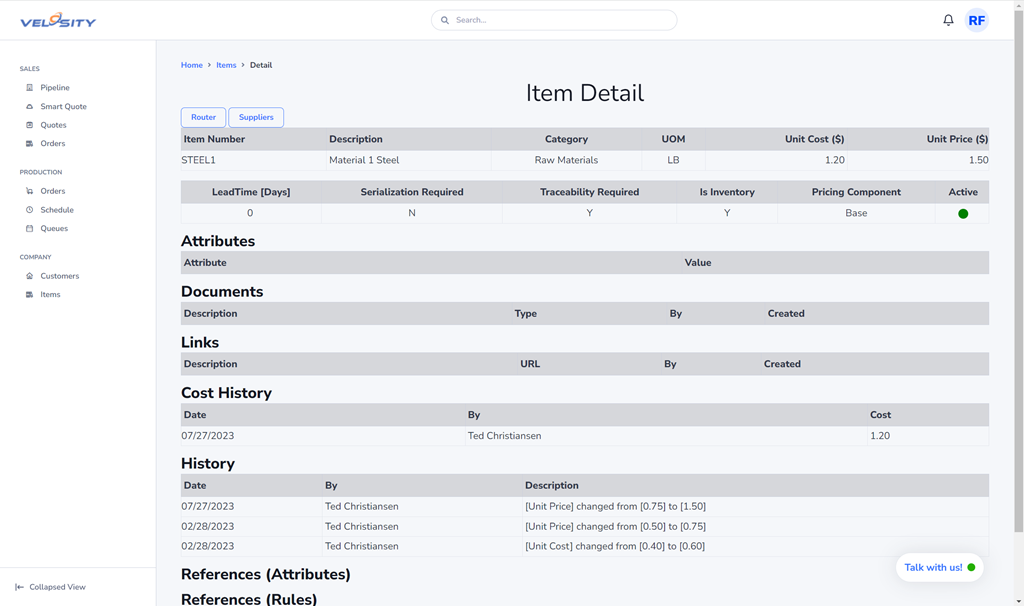Switch to the Suppliers tab

click(x=256, y=118)
